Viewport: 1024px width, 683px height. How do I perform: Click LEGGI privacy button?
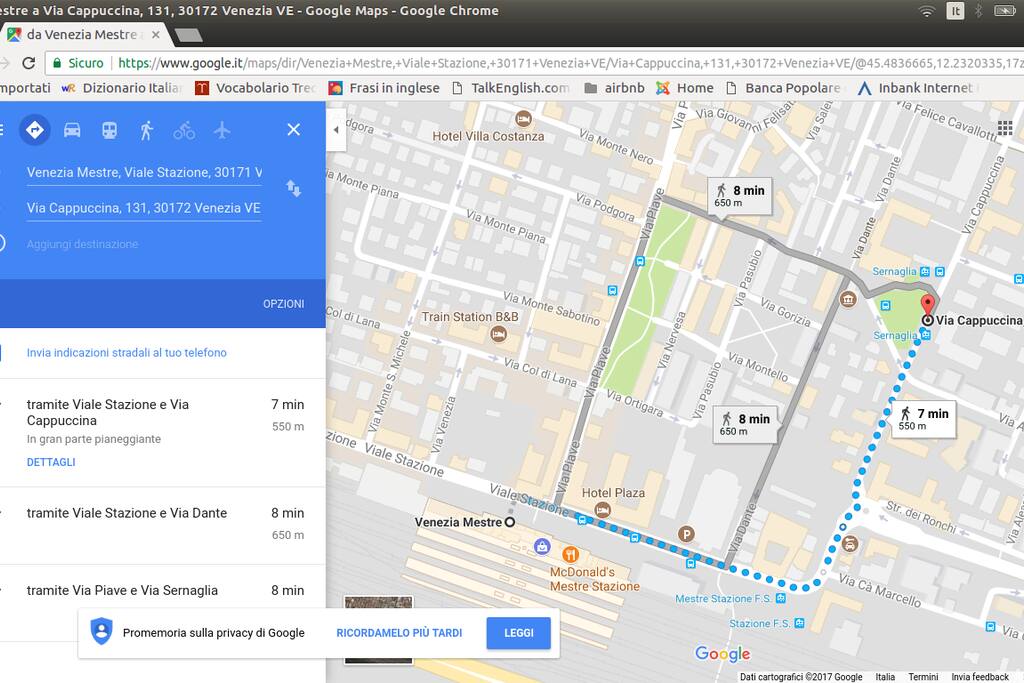coord(519,633)
